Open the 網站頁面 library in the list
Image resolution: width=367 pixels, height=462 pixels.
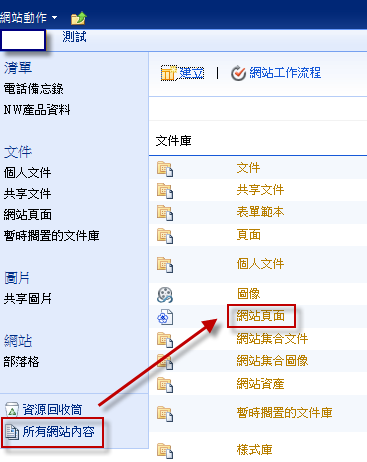[261, 315]
